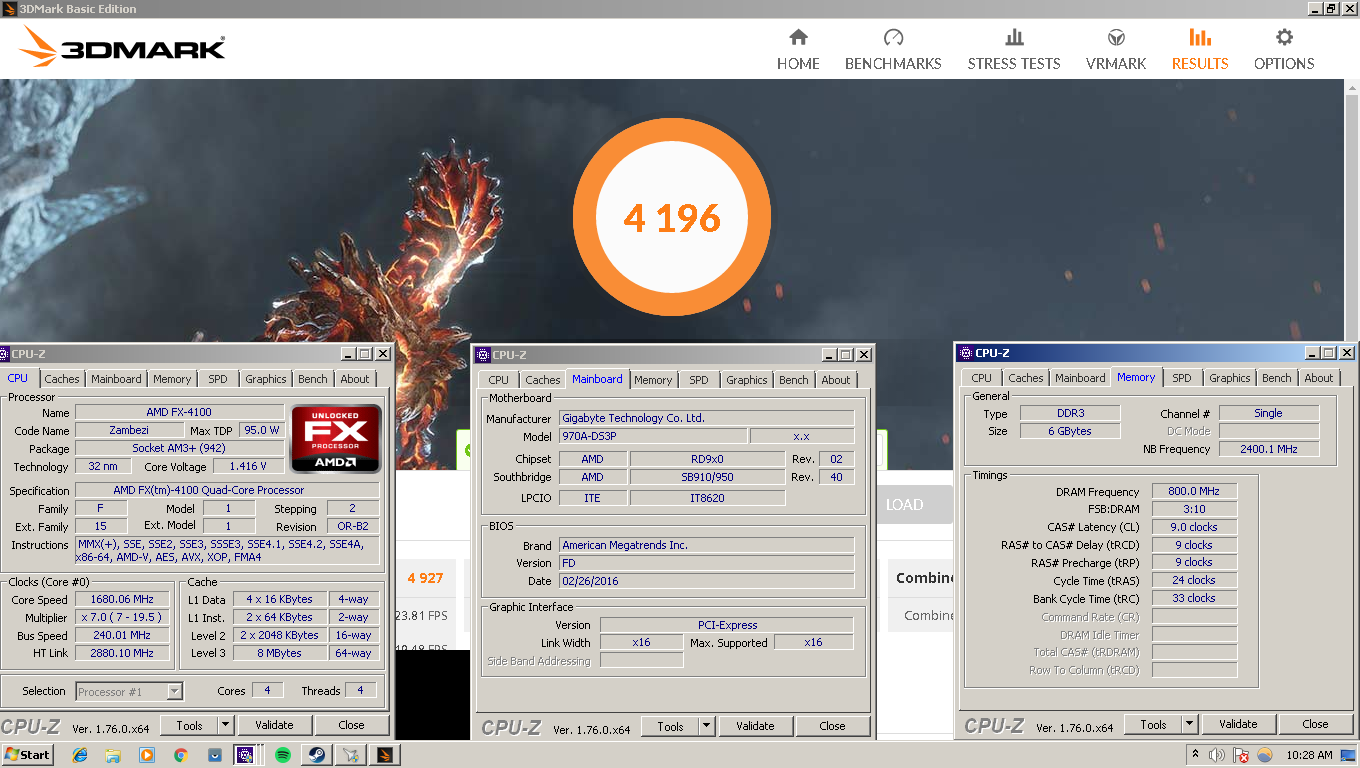The width and height of the screenshot is (1360, 768).
Task: Click DRAM Frequency 800.0 MHz value
Action: click(x=1194, y=491)
